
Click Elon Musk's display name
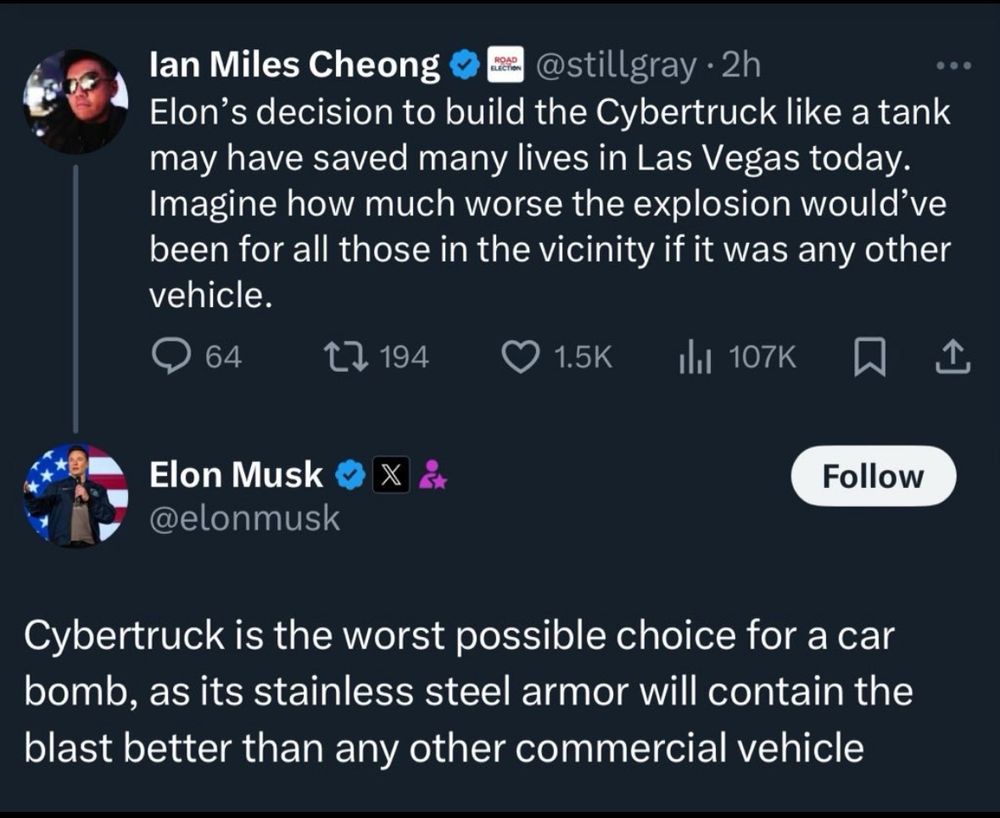point(236,476)
